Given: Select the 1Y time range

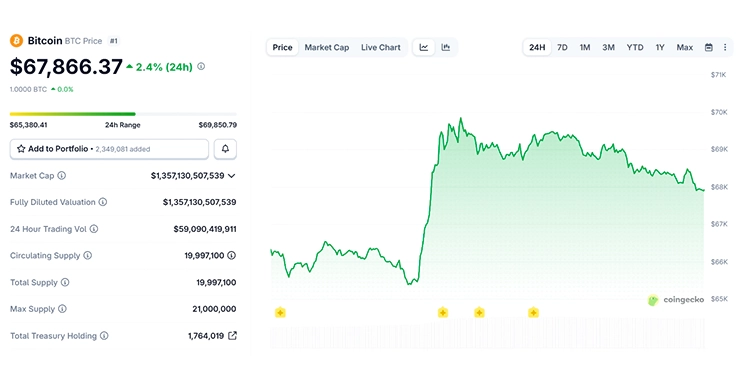Looking at the screenshot, I should [660, 48].
